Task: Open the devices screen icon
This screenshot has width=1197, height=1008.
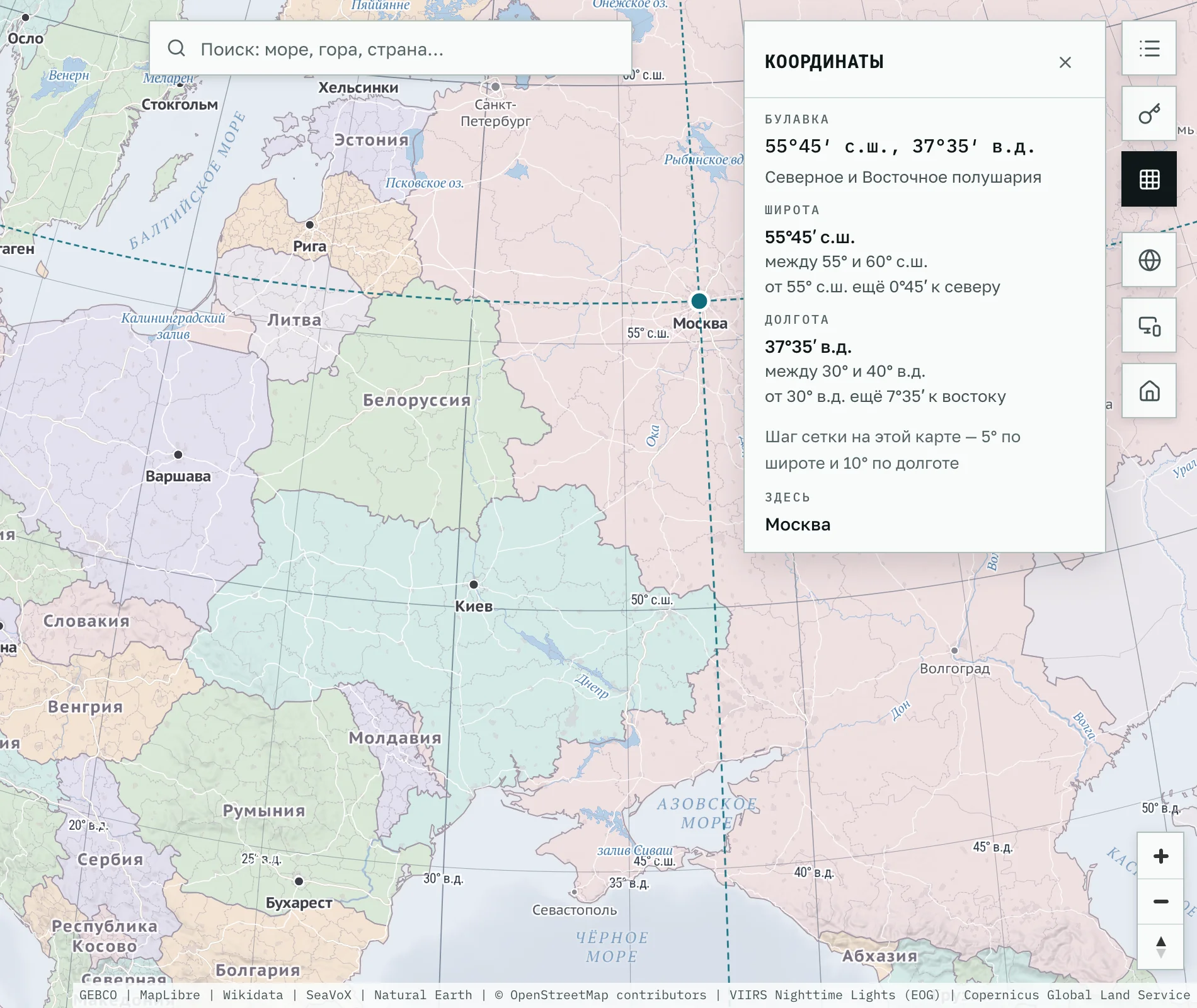Action: coord(1149,326)
